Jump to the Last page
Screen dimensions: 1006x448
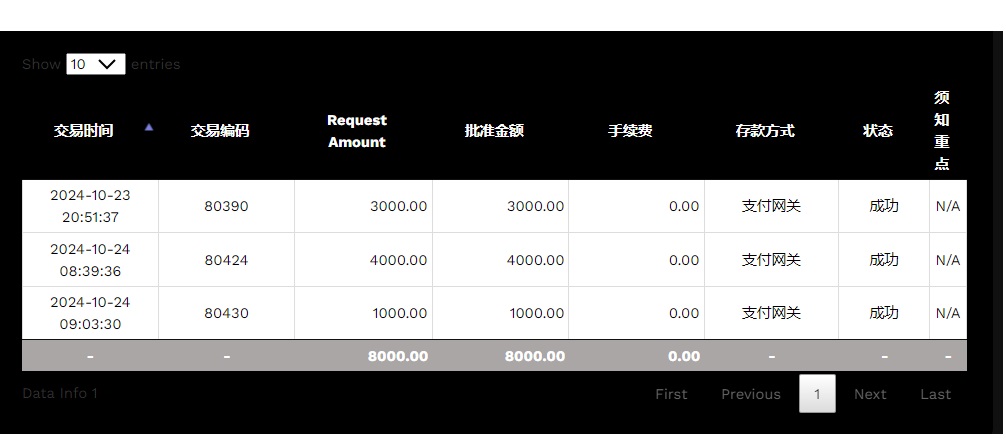936,394
